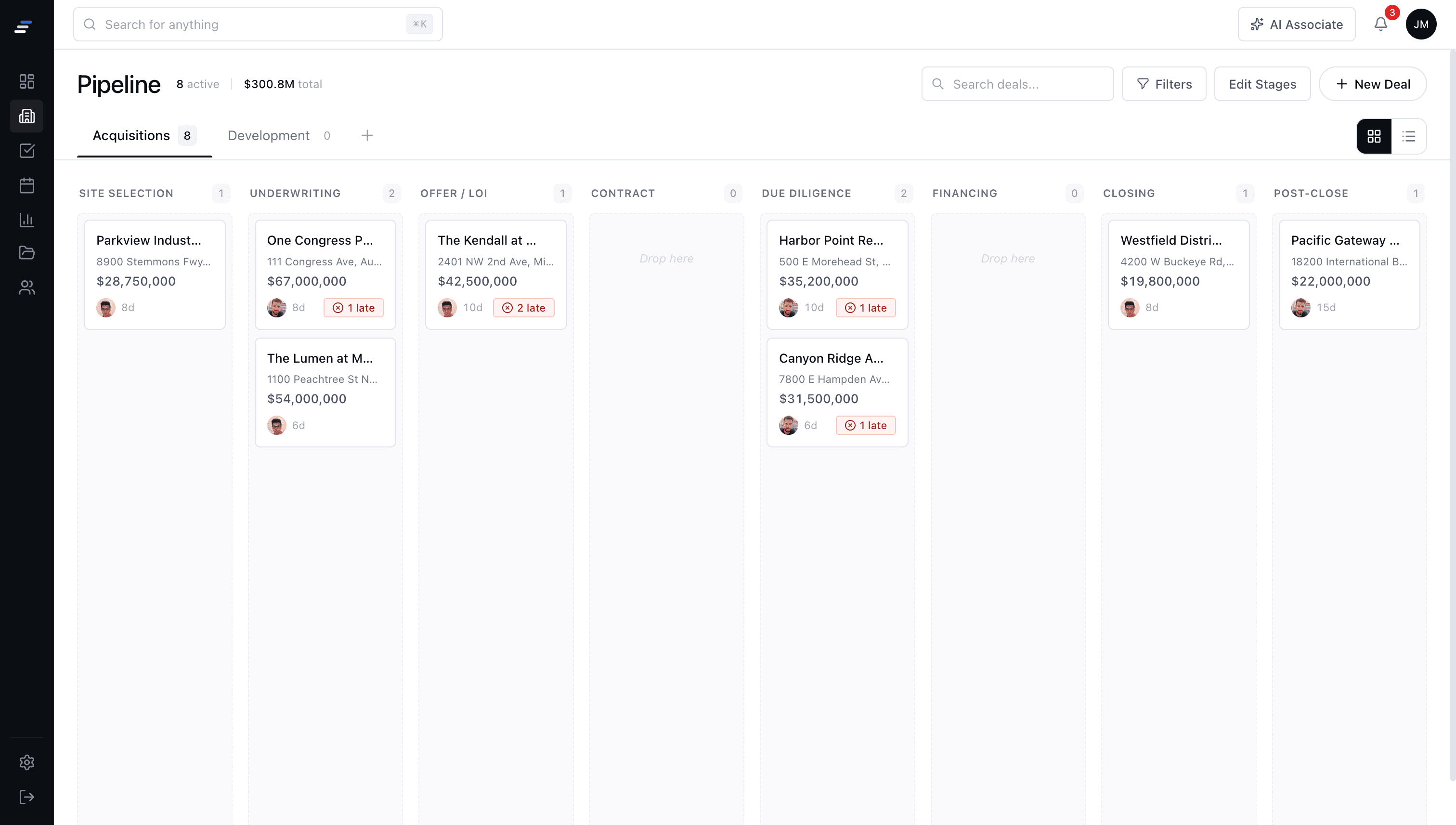
Task: Click the Search deals input field
Action: click(1017, 84)
